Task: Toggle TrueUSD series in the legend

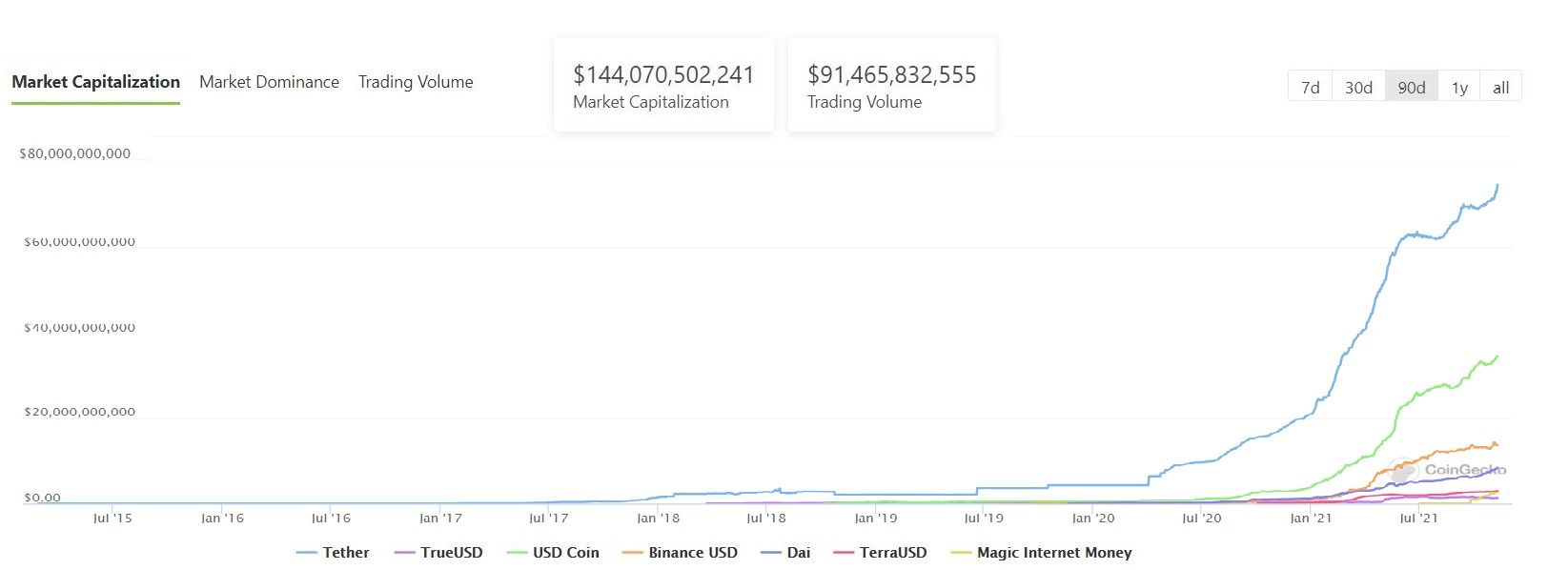Action: coord(438,553)
